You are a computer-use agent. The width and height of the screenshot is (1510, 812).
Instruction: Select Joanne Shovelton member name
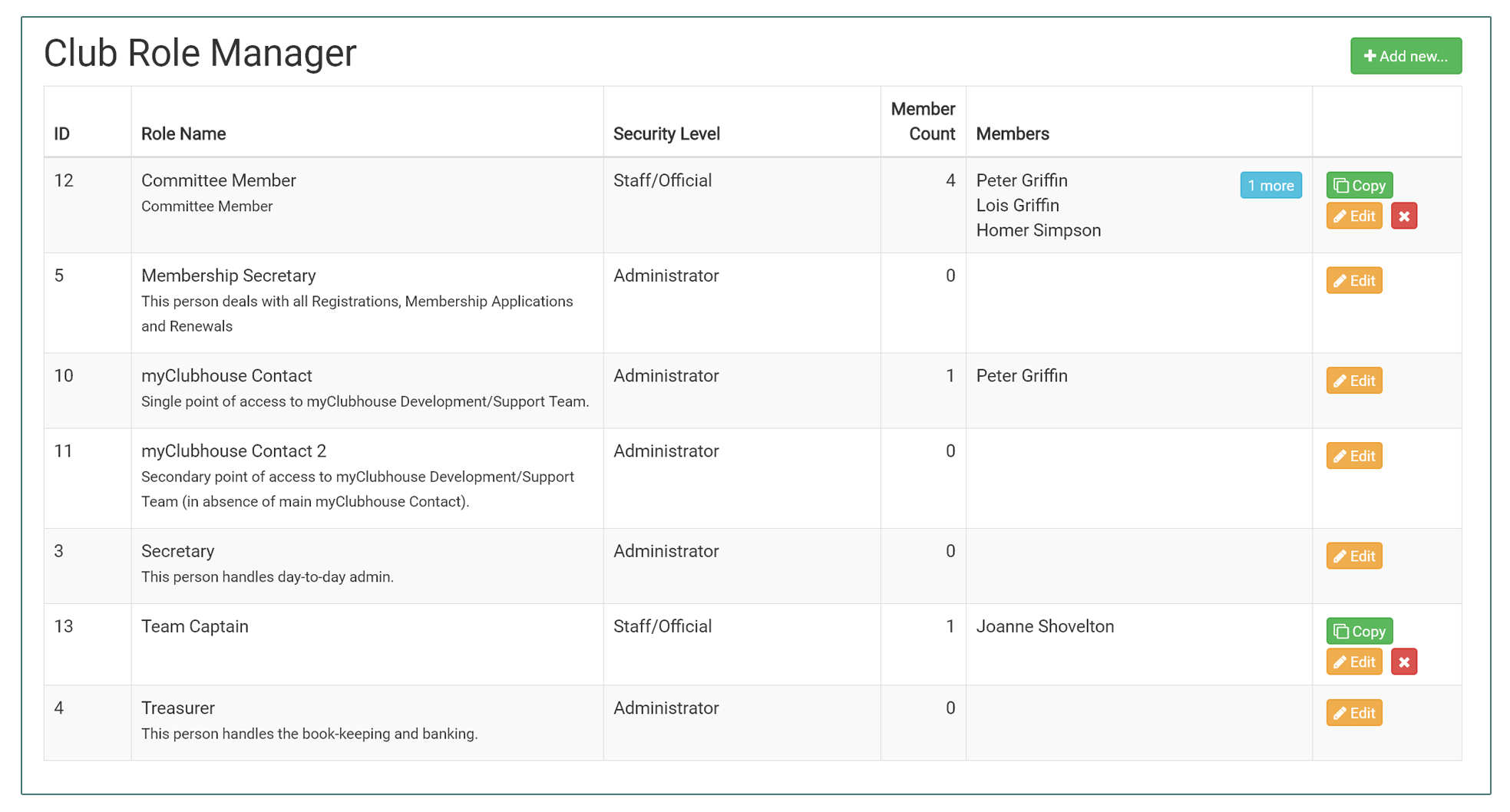1044,626
